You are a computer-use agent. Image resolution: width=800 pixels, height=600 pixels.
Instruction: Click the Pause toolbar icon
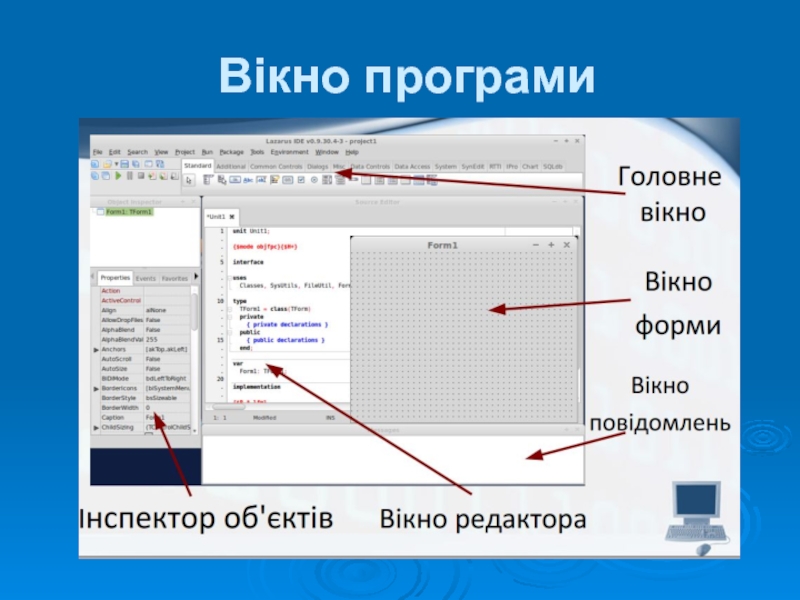[130, 176]
